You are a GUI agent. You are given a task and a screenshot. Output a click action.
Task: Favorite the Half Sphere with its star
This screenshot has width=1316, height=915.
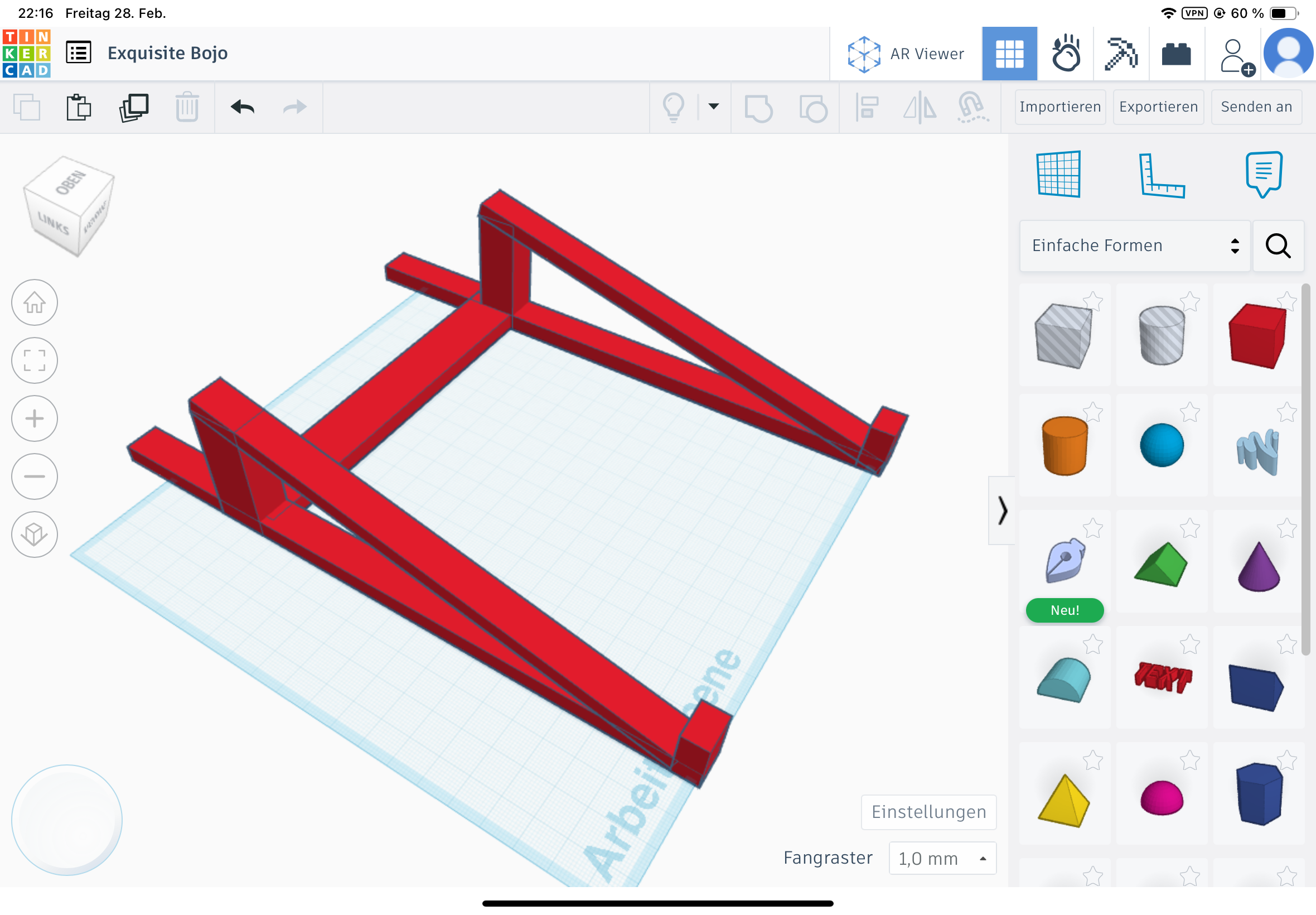pyautogui.click(x=1190, y=760)
